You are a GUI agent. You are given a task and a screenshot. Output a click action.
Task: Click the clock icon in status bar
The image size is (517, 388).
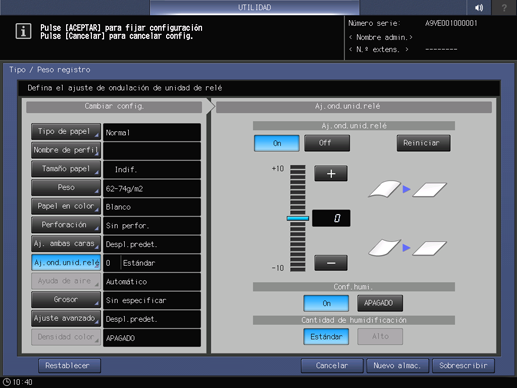tap(6, 382)
